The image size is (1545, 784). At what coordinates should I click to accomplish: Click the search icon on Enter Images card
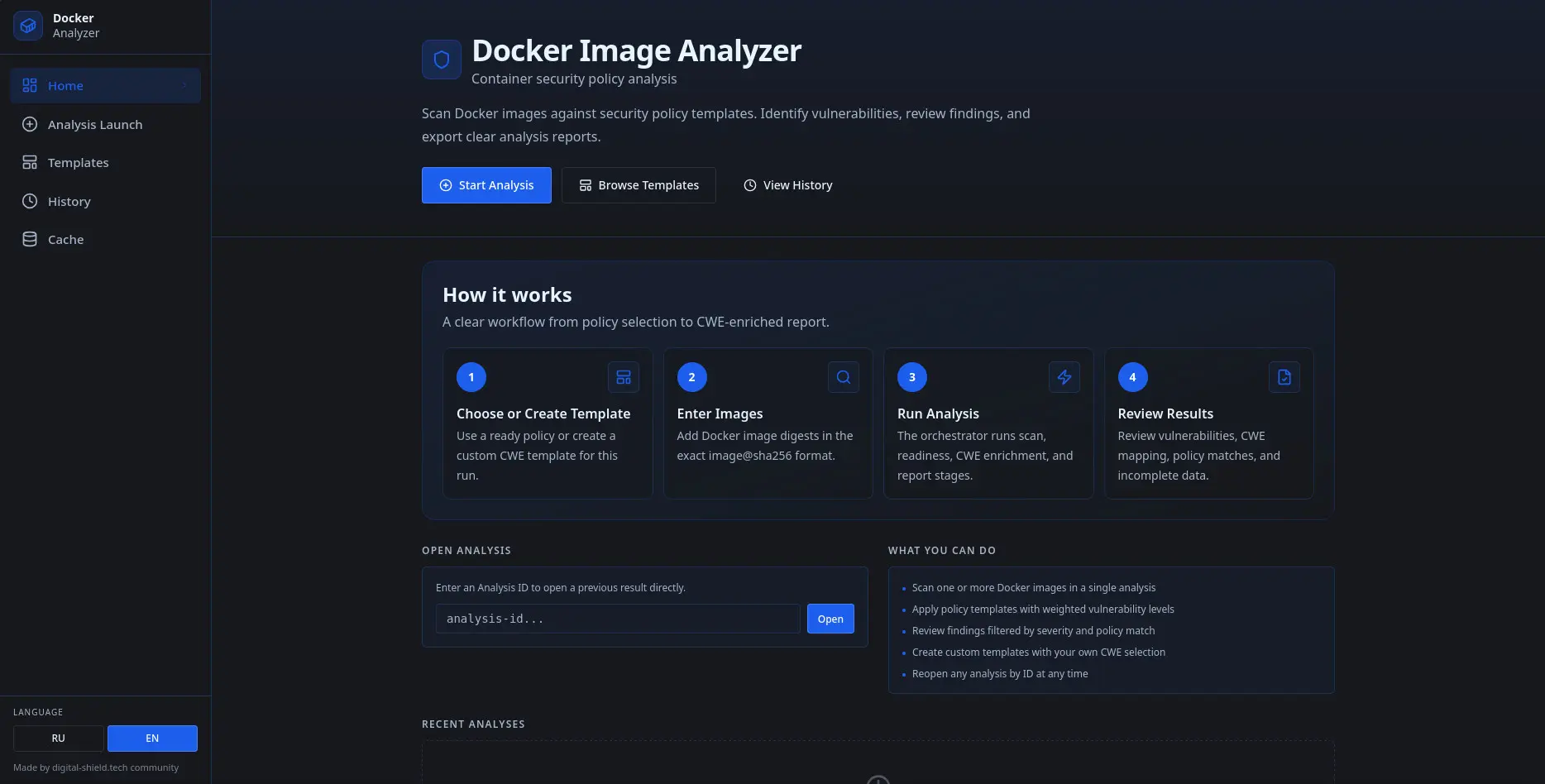pos(844,377)
